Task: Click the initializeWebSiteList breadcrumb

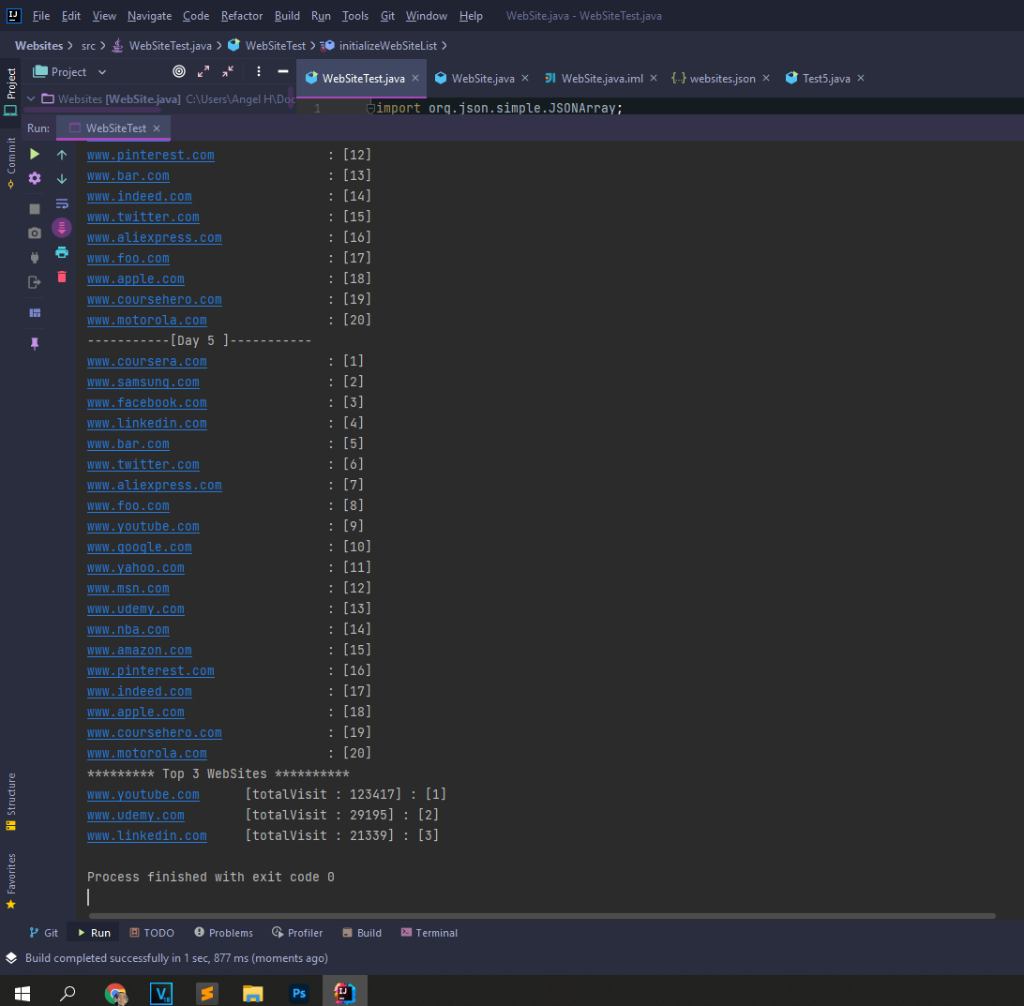Action: tap(388, 46)
